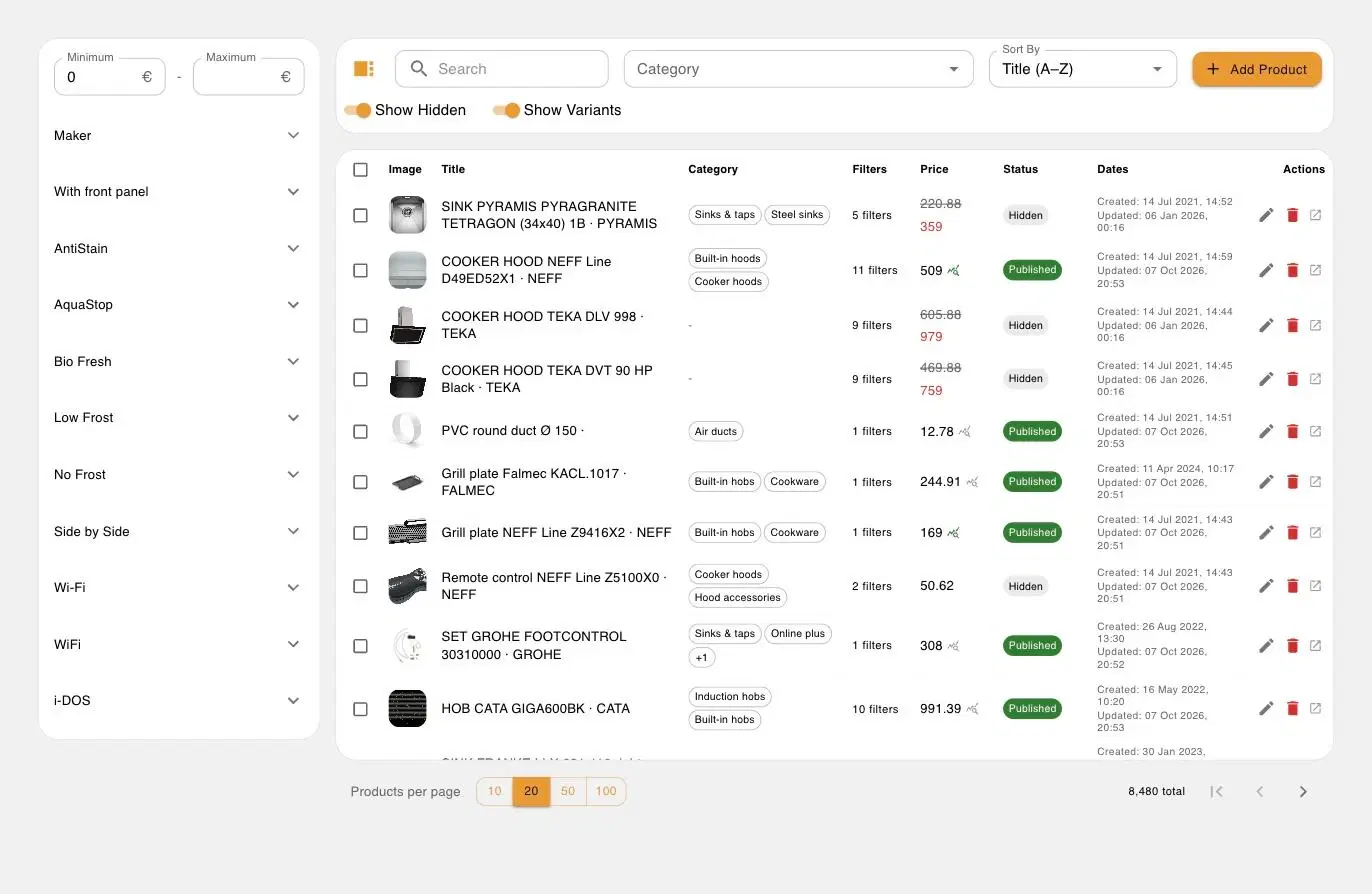Click the Minimum price field

(x=109, y=77)
